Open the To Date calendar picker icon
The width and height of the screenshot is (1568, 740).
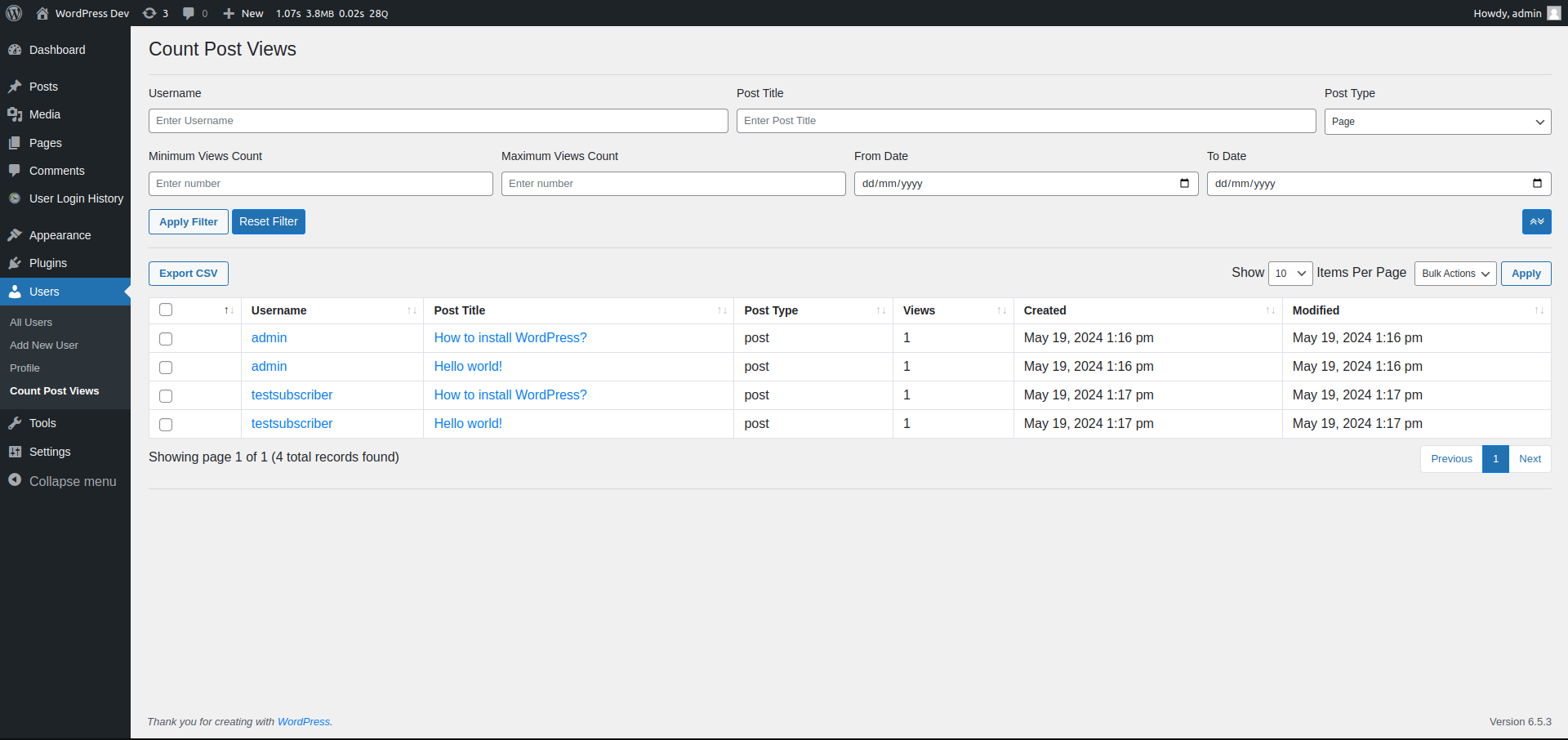[x=1537, y=183]
